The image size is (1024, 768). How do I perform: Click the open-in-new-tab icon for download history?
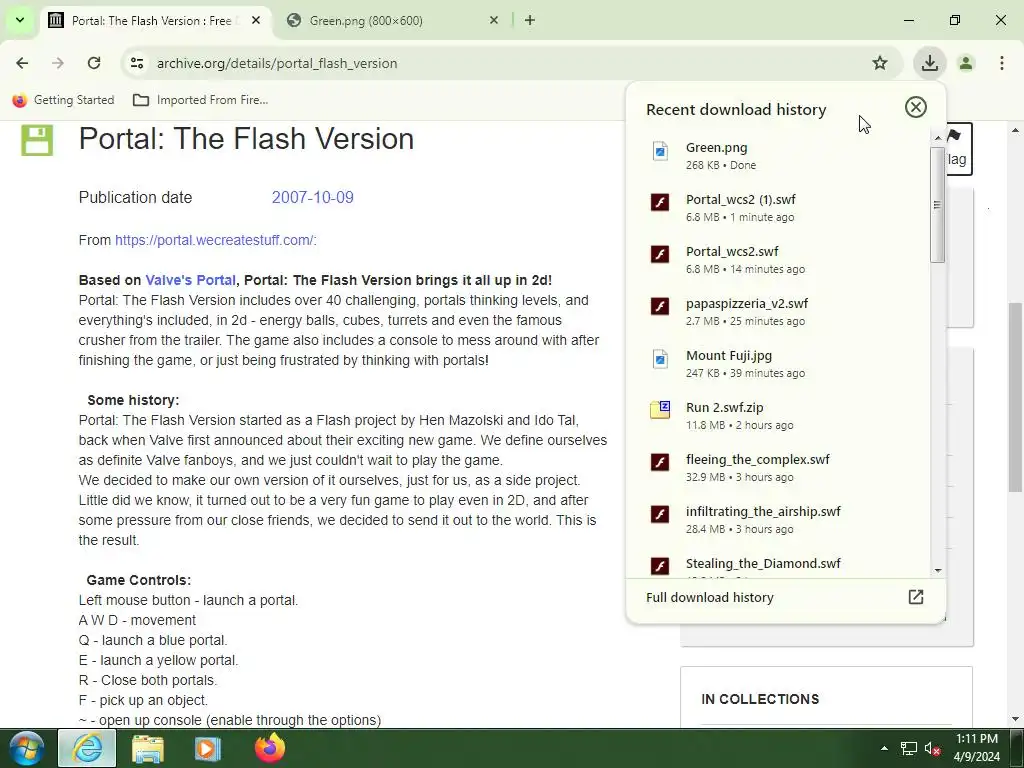coord(916,597)
